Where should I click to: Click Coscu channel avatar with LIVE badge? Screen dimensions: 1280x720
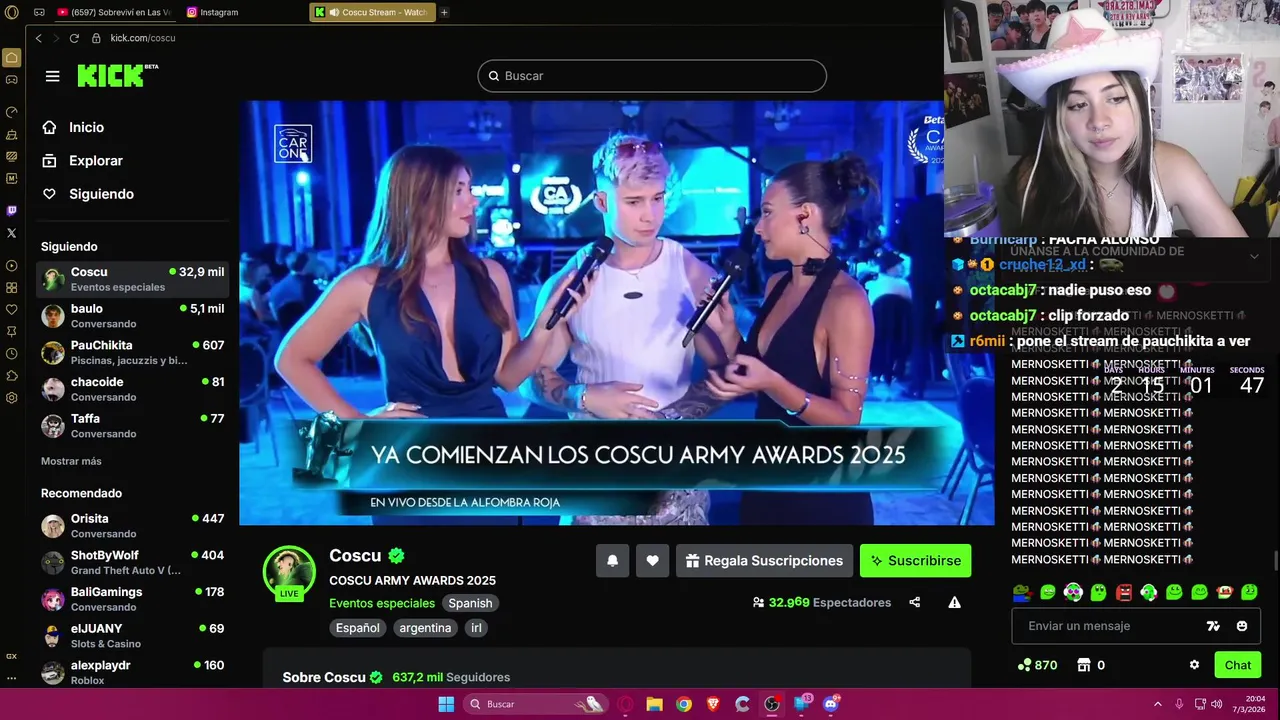289,572
